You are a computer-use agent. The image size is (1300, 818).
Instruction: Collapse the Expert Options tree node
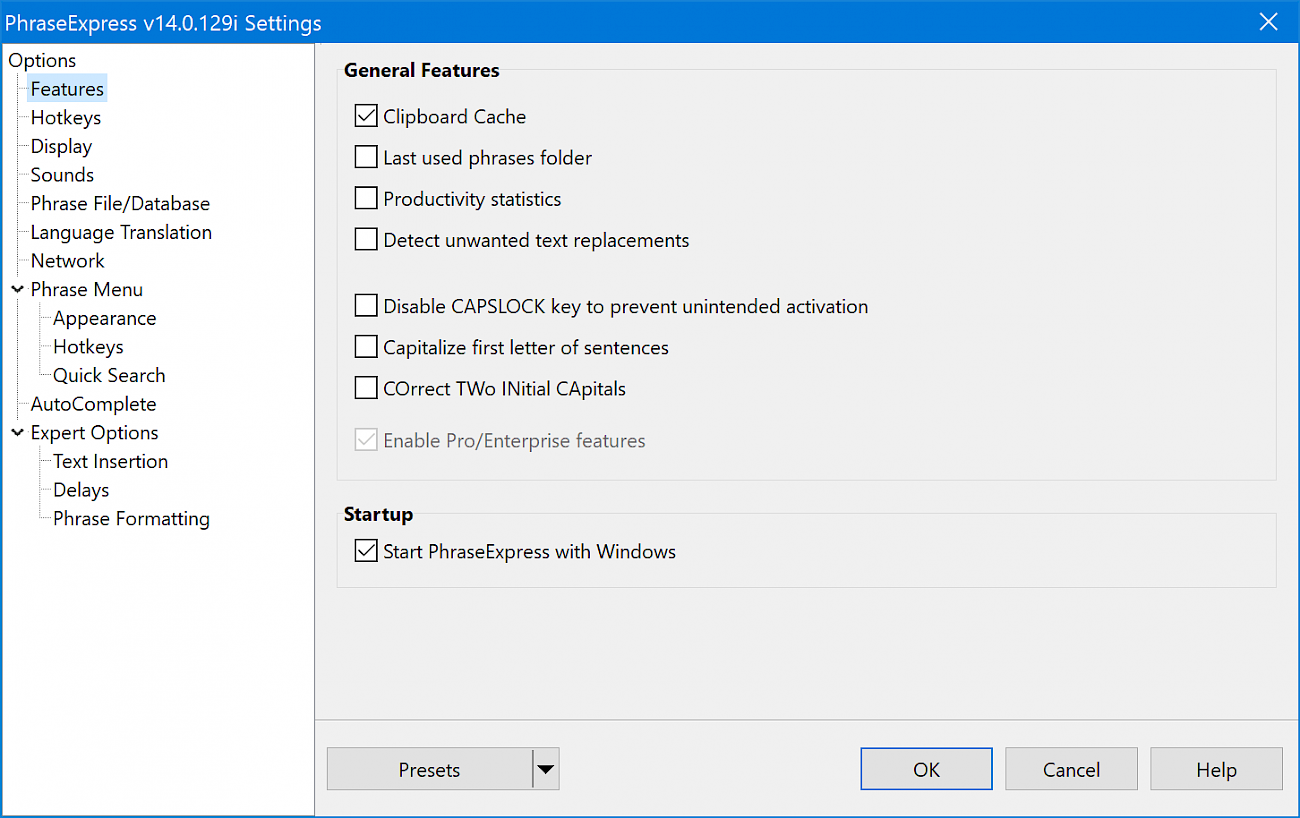(18, 432)
